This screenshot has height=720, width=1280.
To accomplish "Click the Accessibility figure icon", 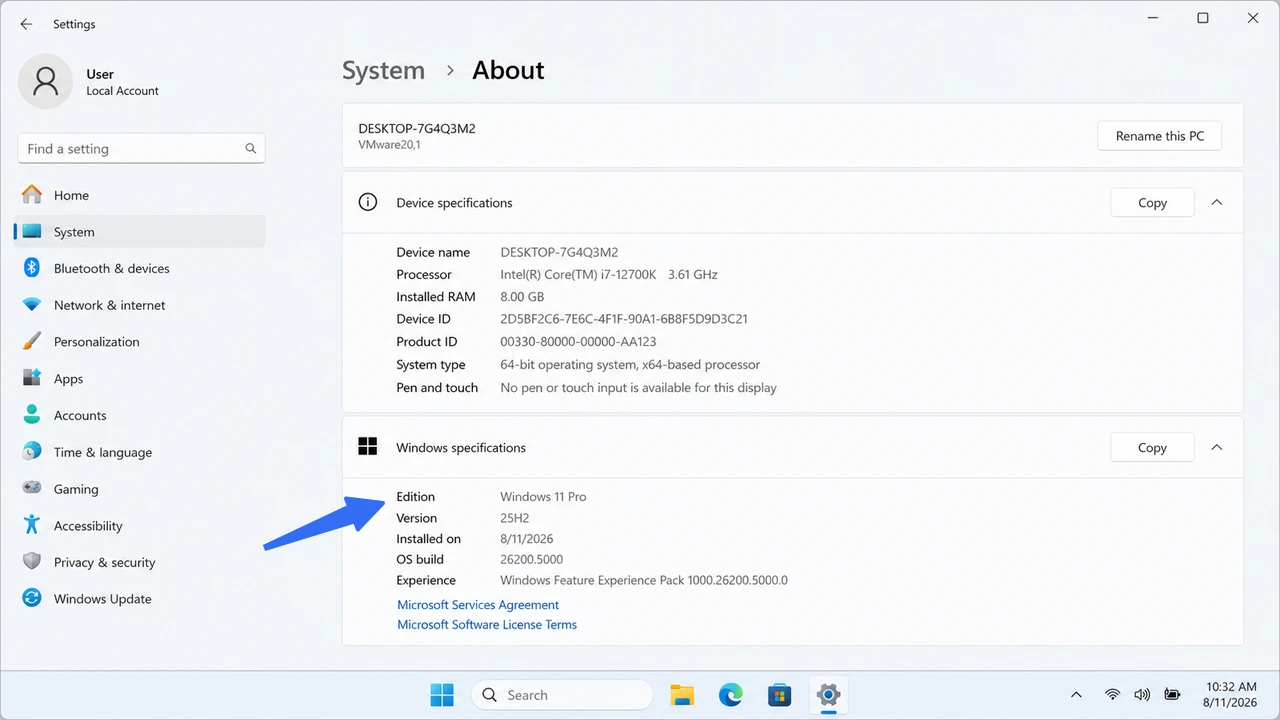I will [x=32, y=525].
